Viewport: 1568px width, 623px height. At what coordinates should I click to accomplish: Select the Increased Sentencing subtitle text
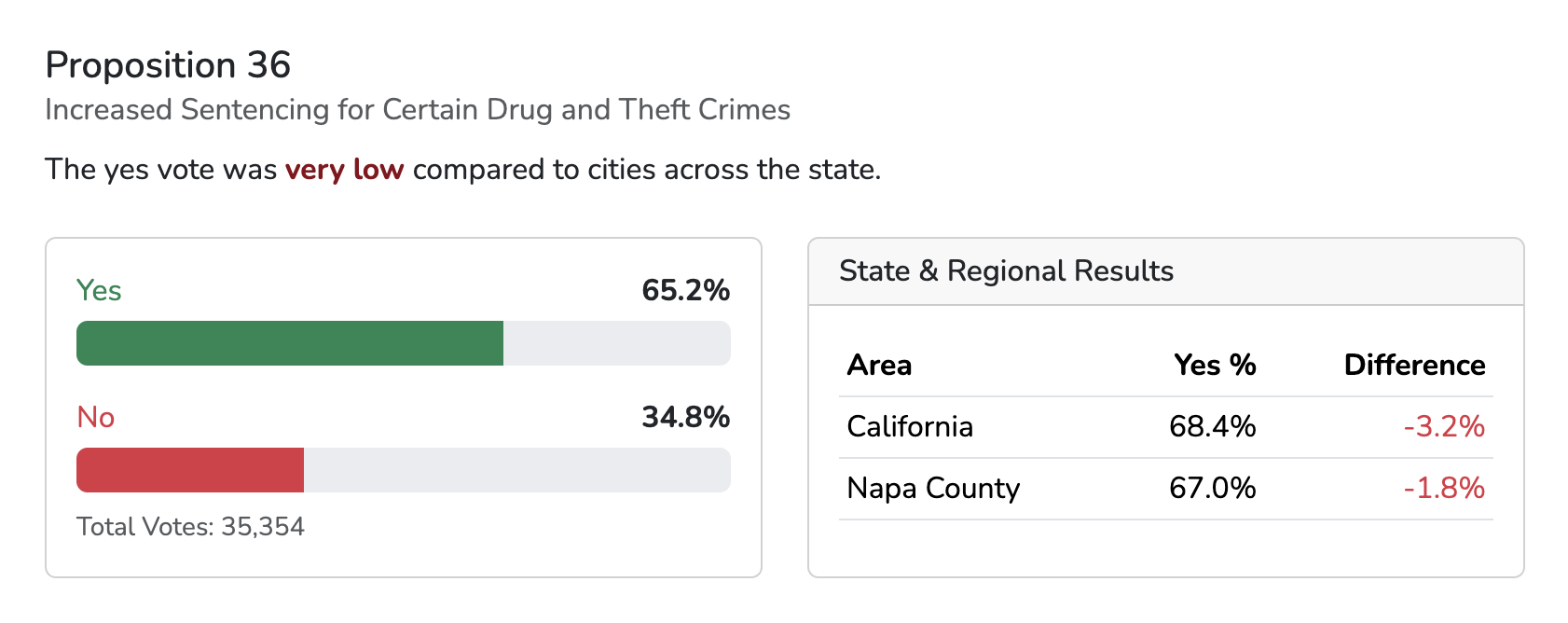point(418,110)
